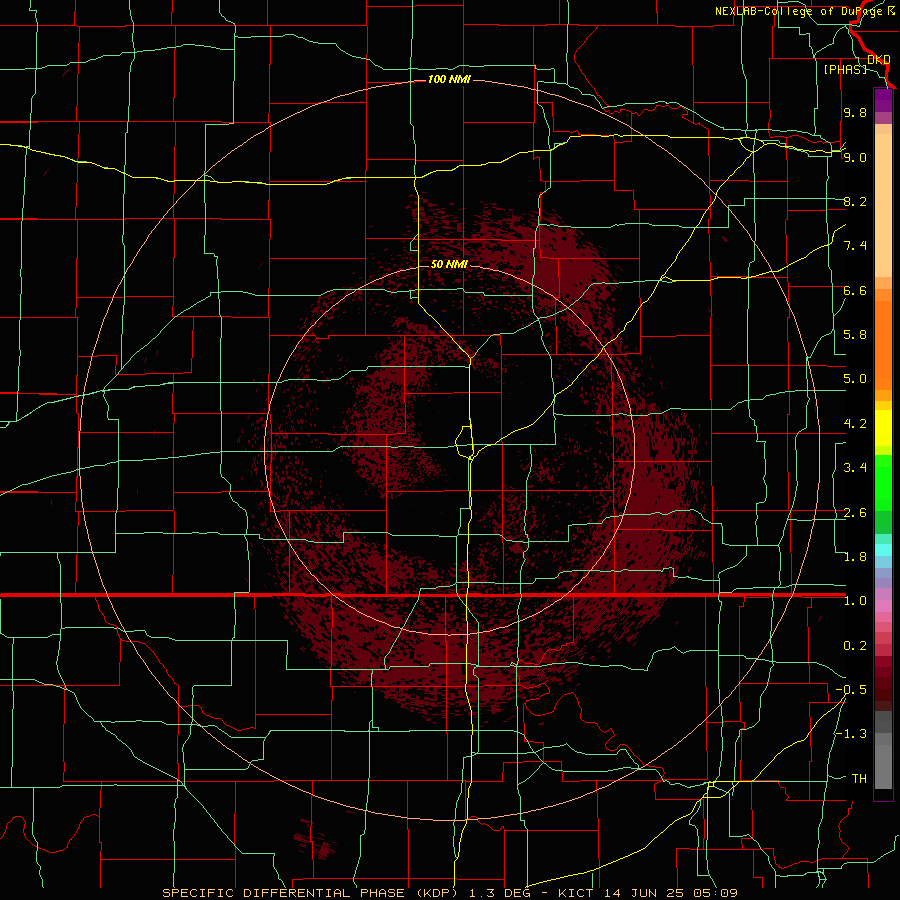This screenshot has width=900, height=900.
Task: Click the 50 NMI range ring label
Action: [449, 264]
